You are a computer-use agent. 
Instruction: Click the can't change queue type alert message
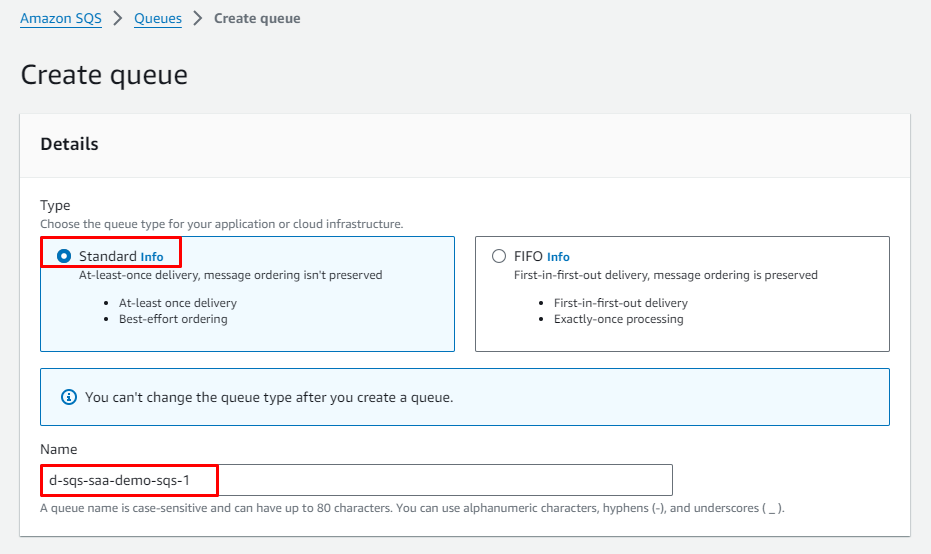coord(269,397)
